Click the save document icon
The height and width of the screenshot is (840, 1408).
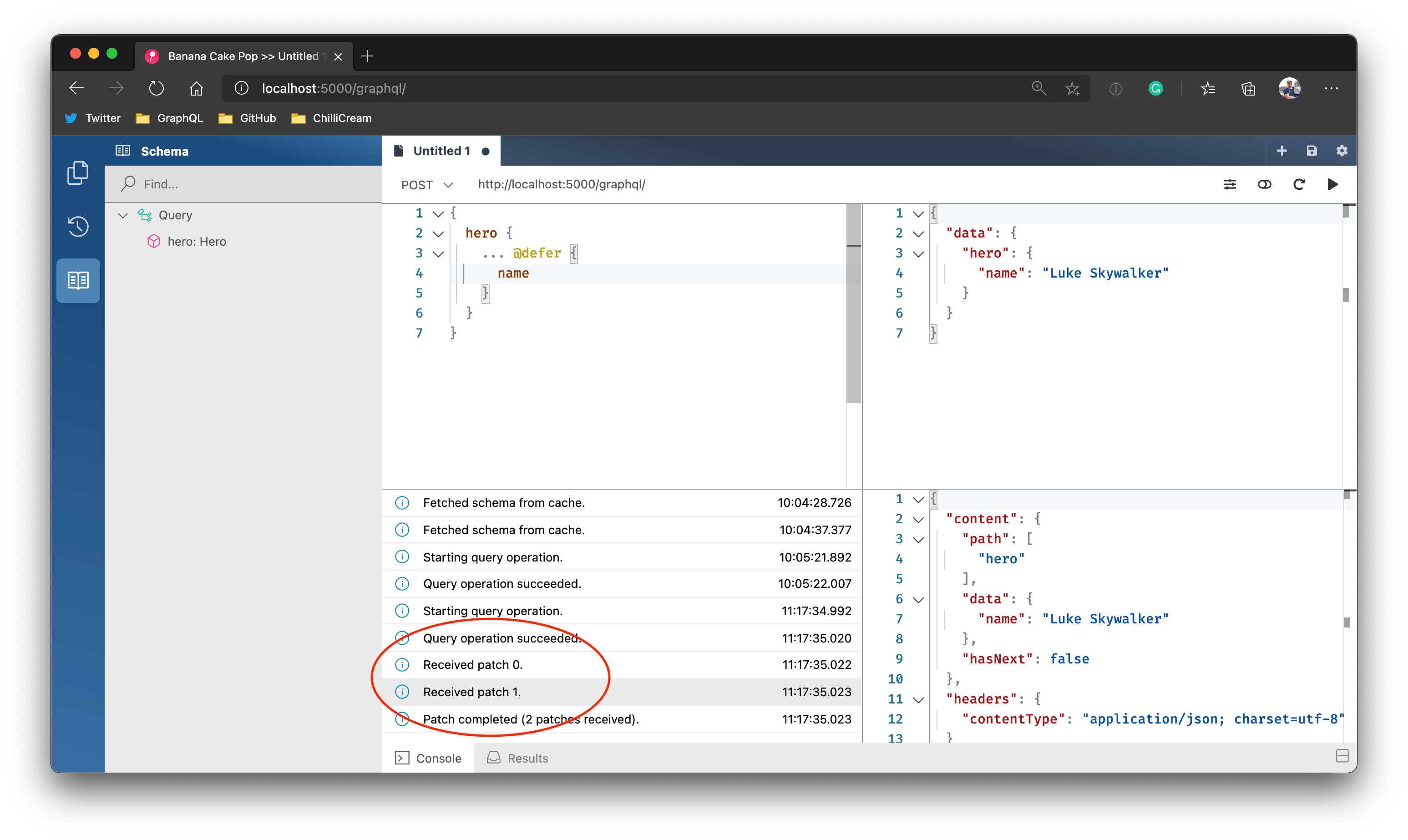click(x=1312, y=151)
